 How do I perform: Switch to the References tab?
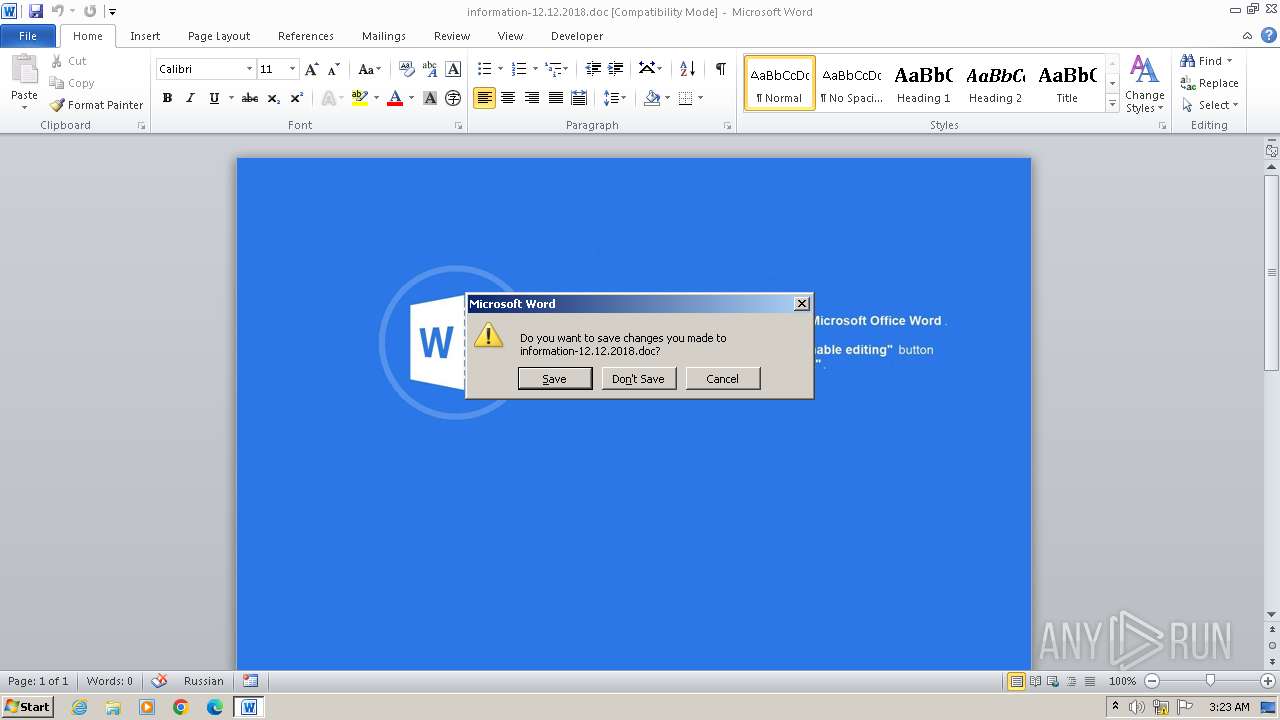306,36
